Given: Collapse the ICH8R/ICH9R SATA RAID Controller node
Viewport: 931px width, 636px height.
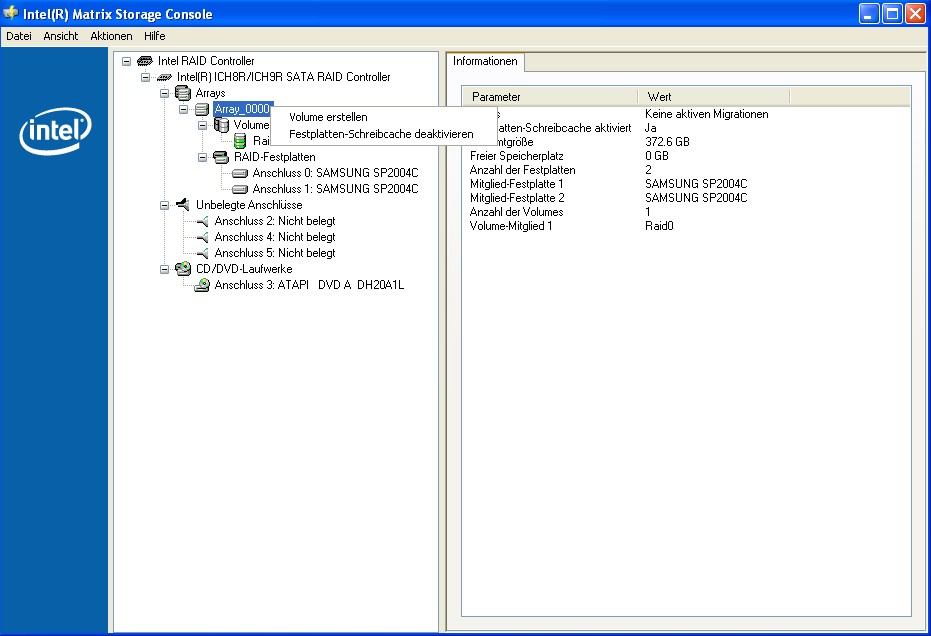Looking at the screenshot, I should 145,77.
